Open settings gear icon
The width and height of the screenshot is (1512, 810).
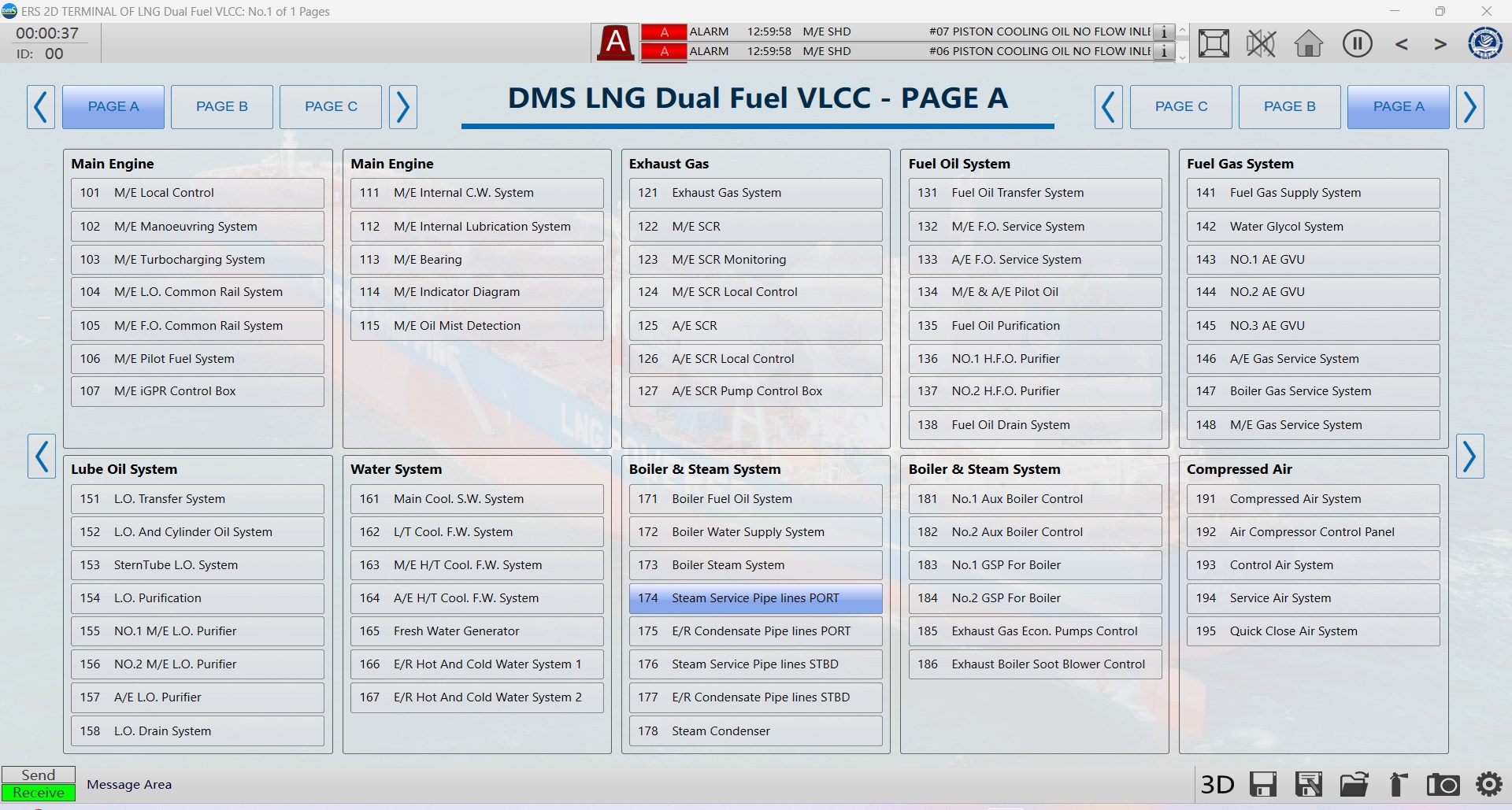click(1488, 785)
